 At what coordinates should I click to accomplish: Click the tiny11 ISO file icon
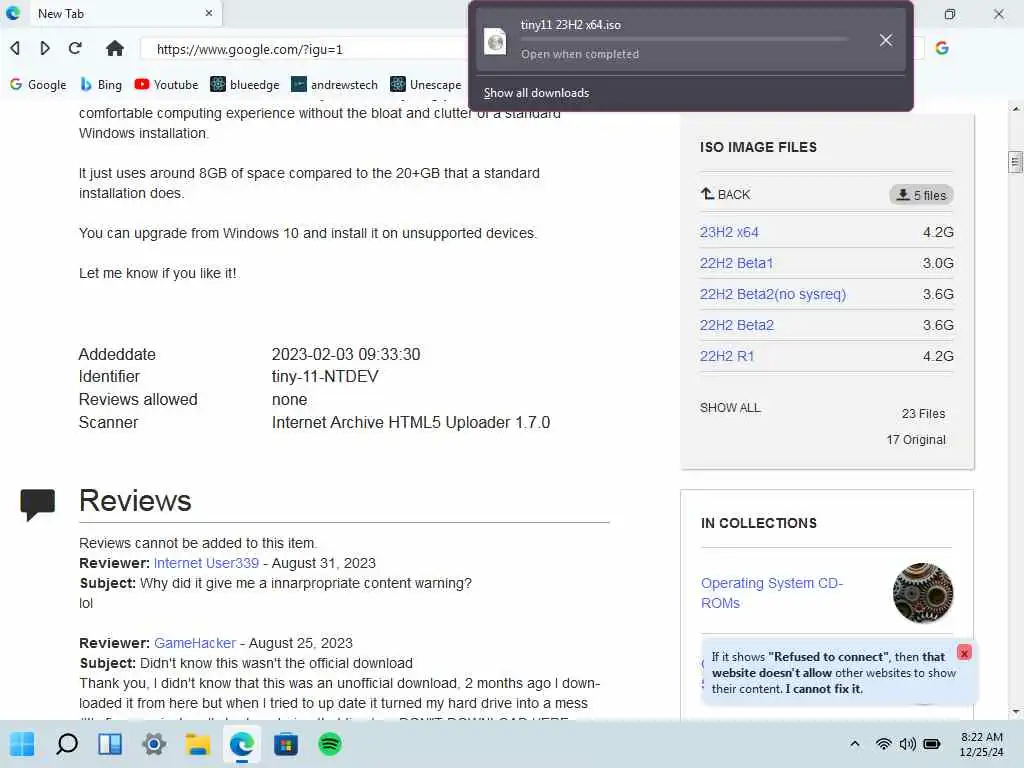496,41
